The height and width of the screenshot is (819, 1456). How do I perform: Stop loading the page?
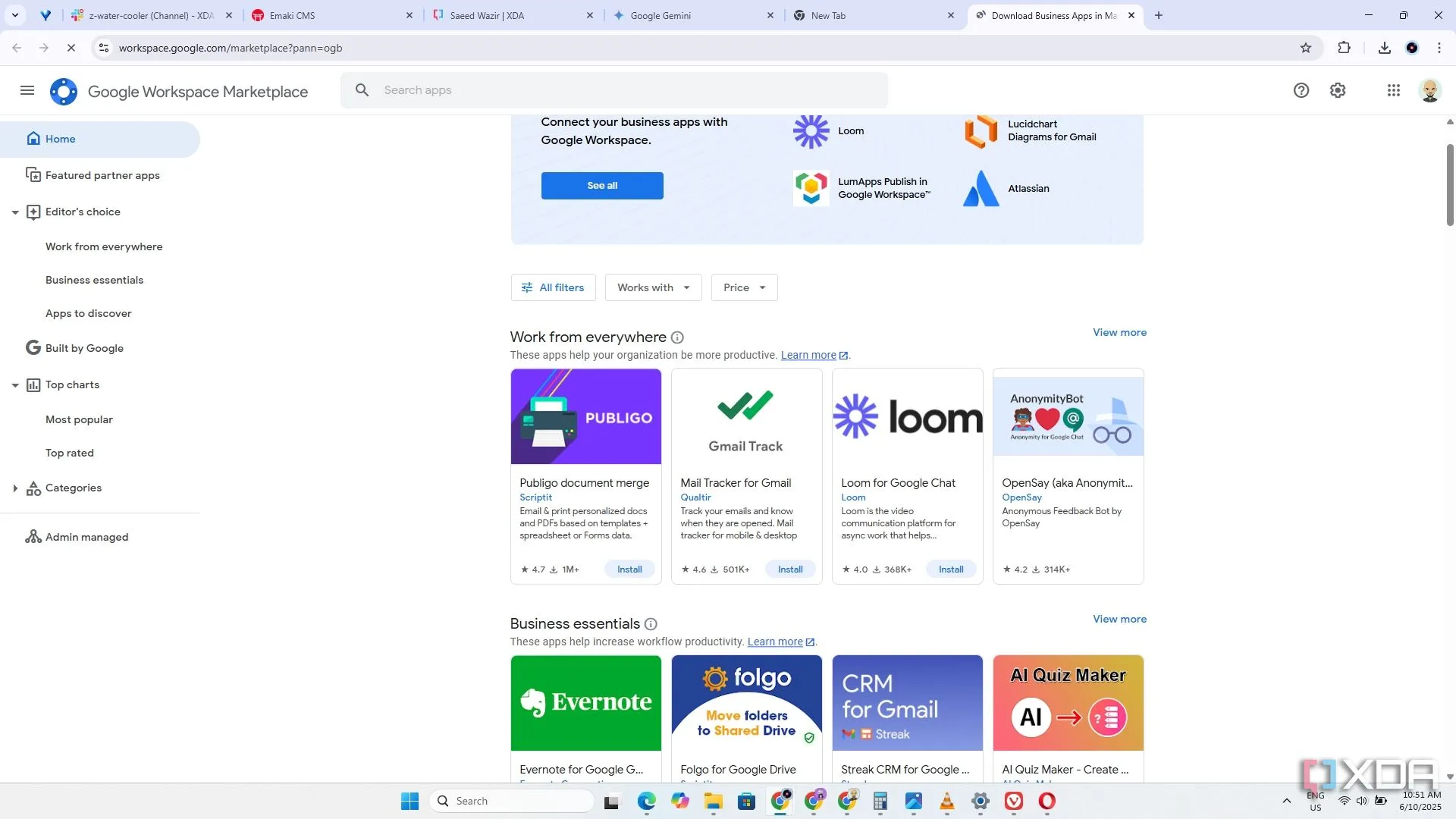pyautogui.click(x=71, y=48)
